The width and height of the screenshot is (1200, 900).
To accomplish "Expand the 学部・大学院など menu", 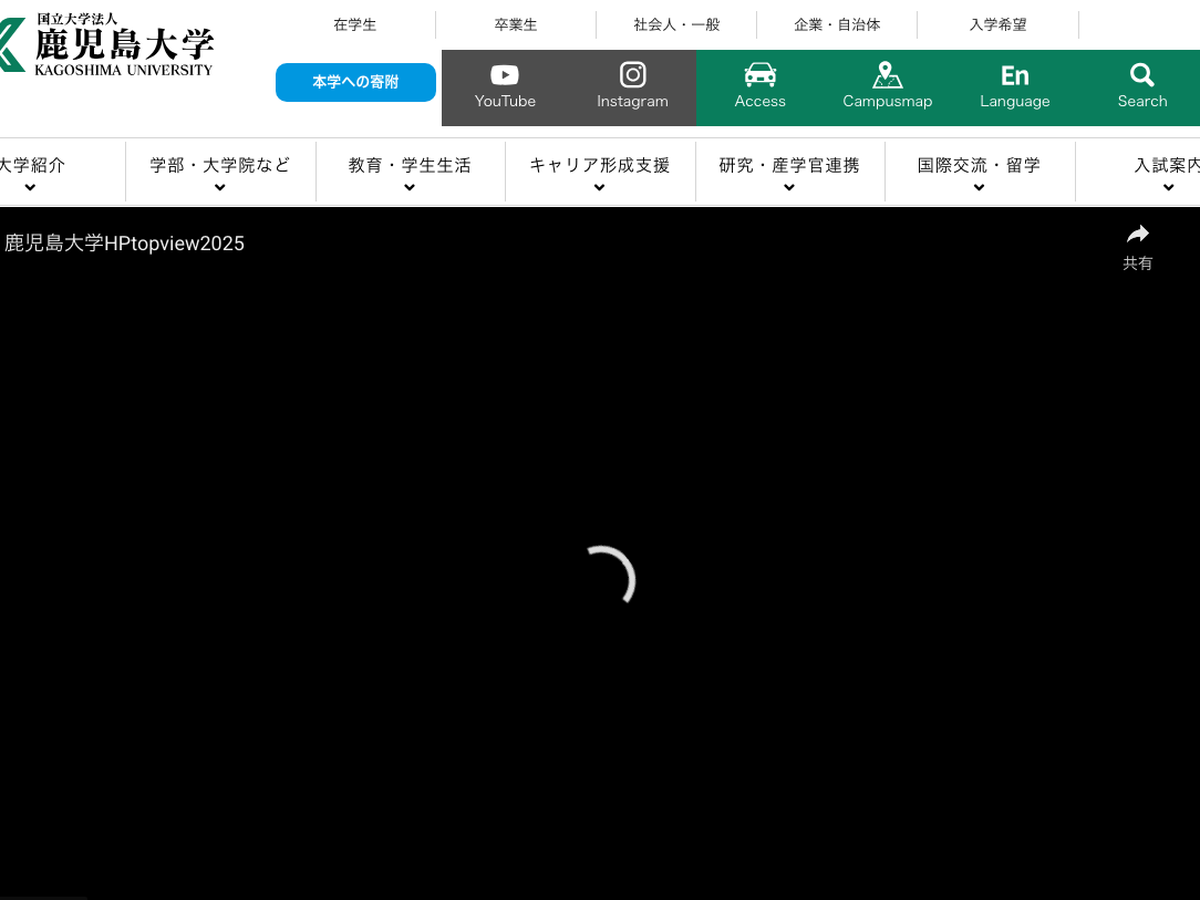I will pos(220,172).
